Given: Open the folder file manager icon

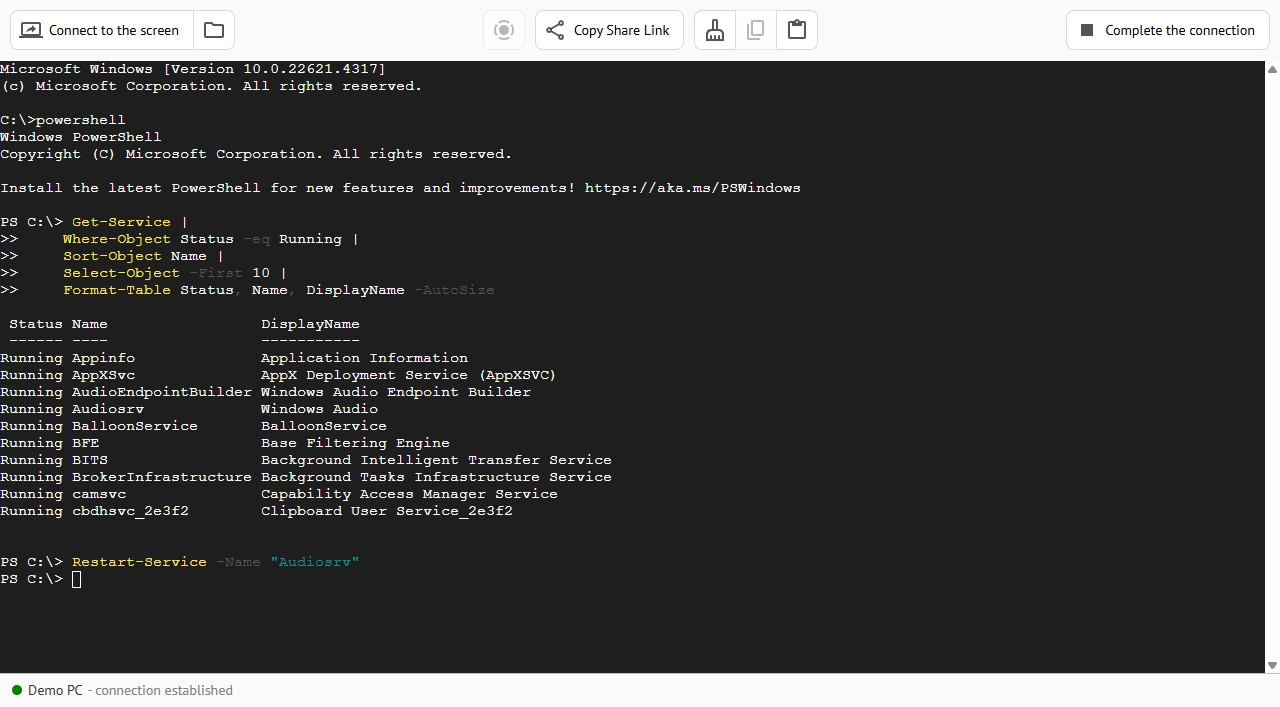Looking at the screenshot, I should 214,30.
